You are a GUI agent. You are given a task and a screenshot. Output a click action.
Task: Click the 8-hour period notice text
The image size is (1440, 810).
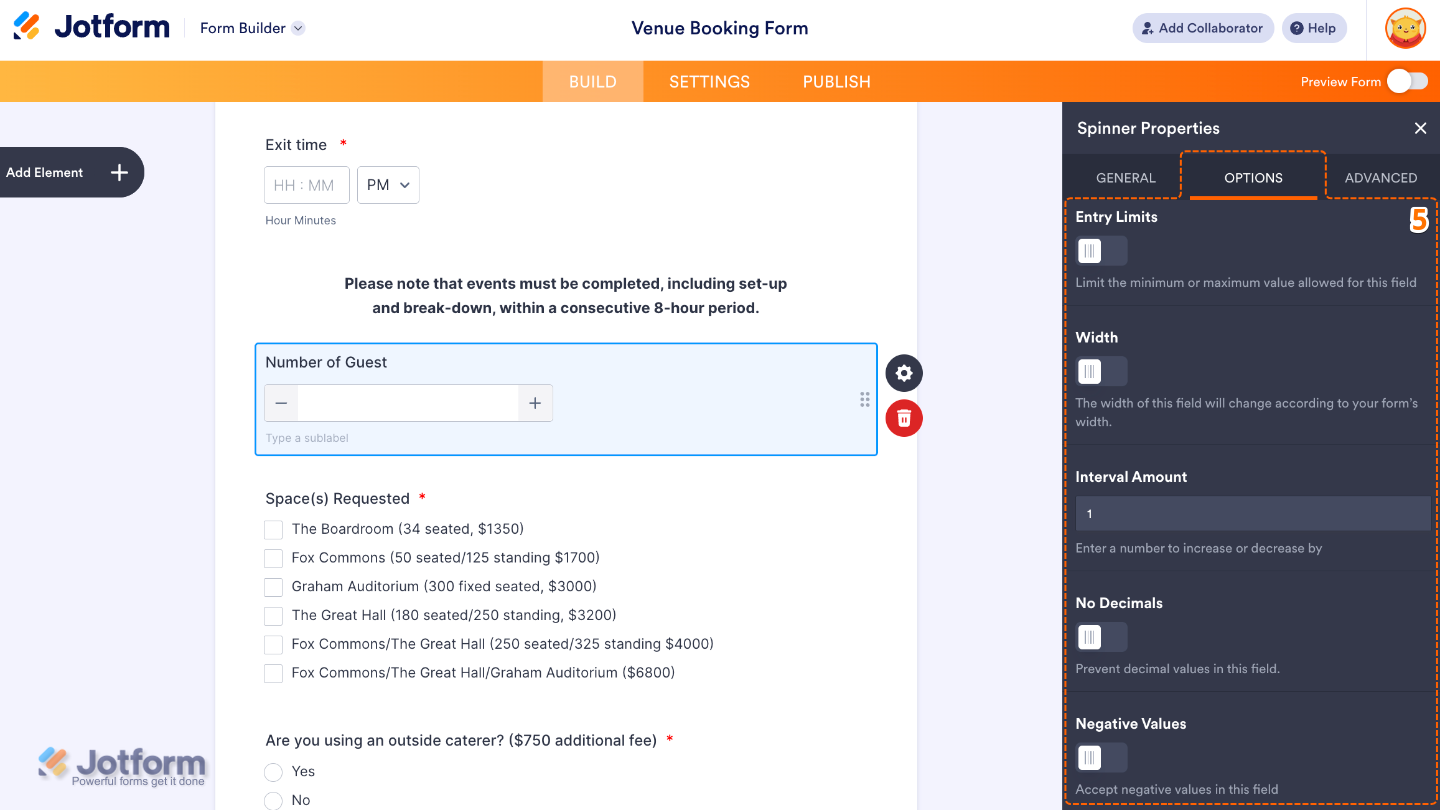point(566,296)
